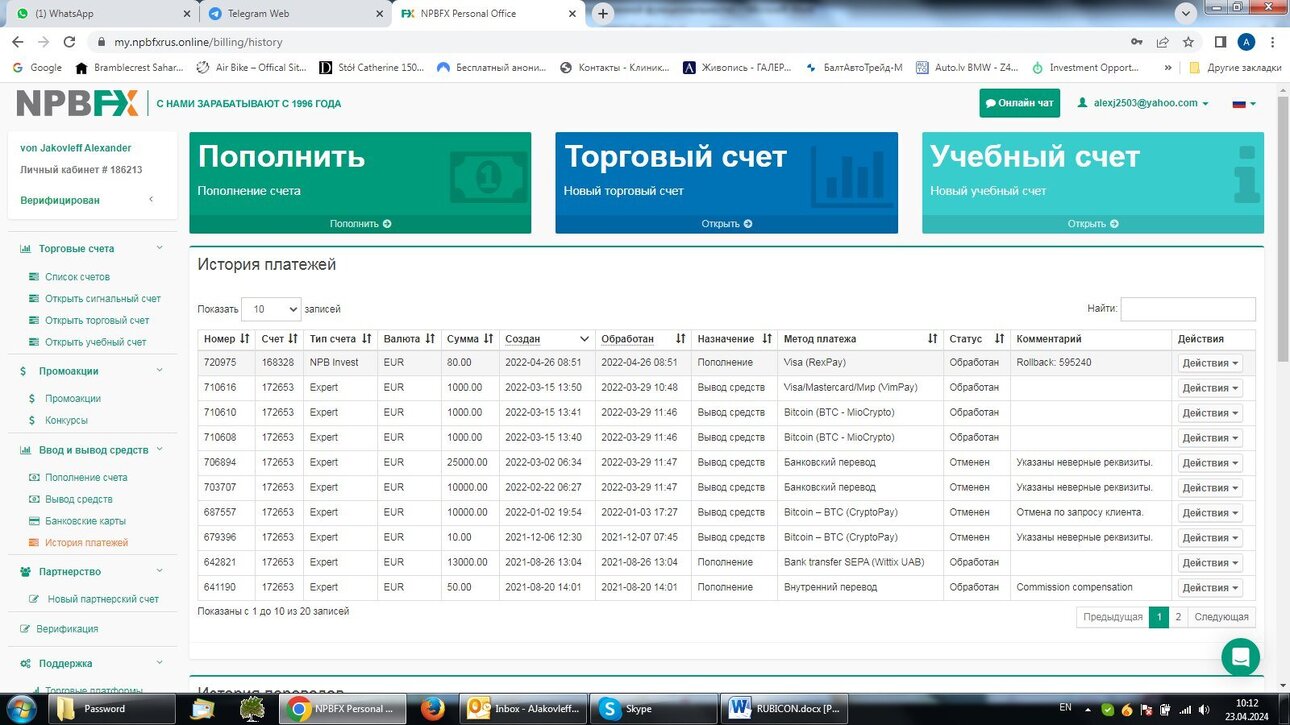
Task: Click the Онлайн чат button
Action: (x=1019, y=103)
